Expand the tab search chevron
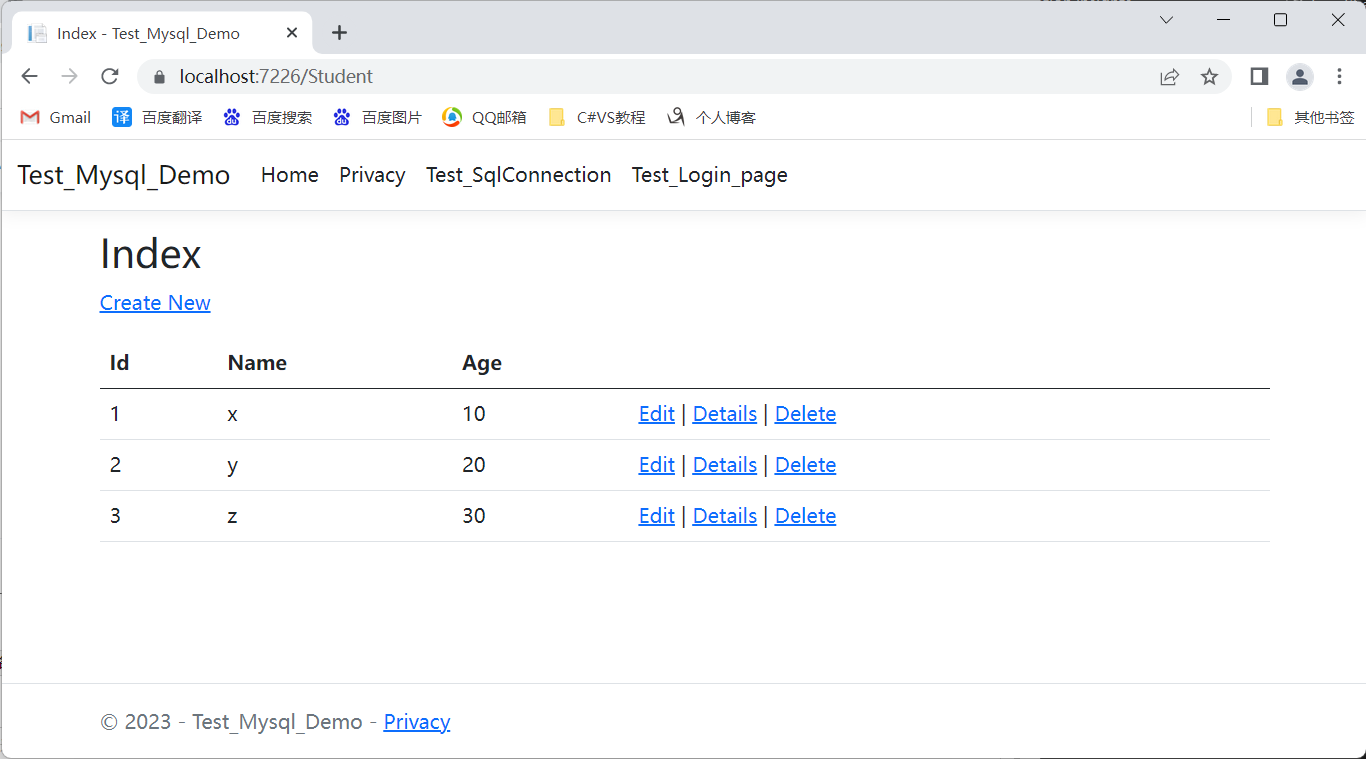Viewport: 1366px width, 759px height. click(1166, 20)
